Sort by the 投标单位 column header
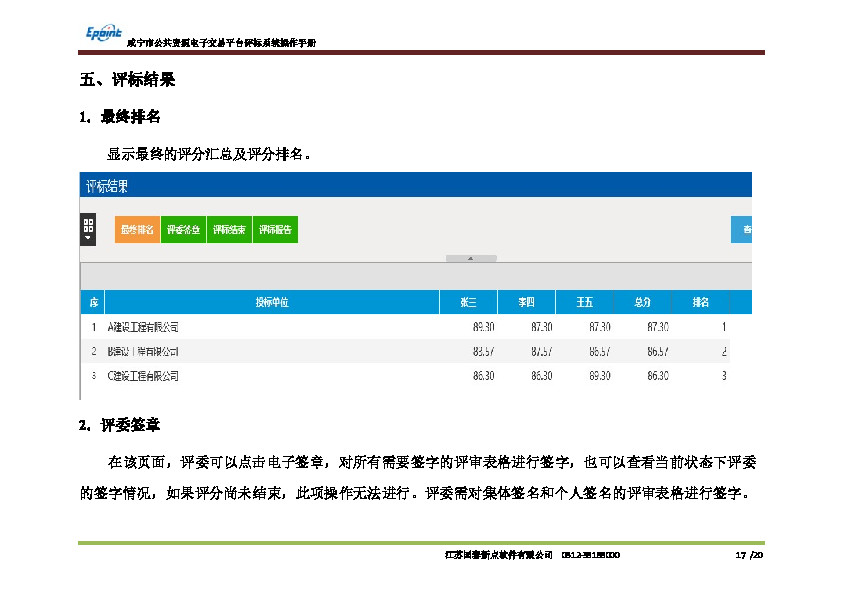 272,302
